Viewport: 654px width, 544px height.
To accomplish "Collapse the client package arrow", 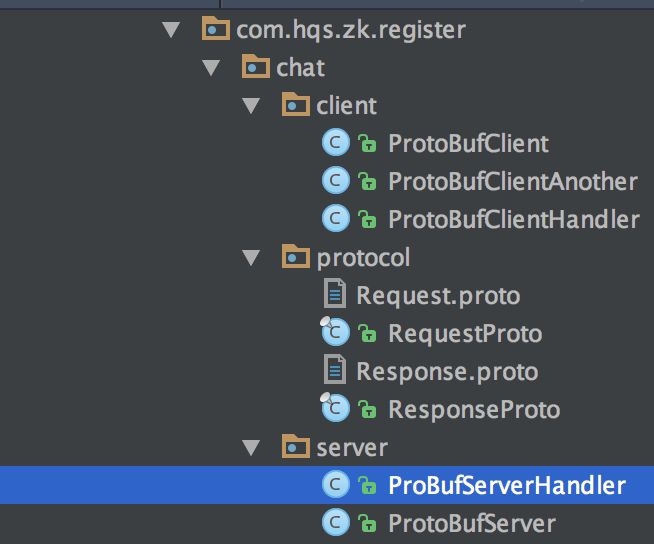I will pos(250,105).
